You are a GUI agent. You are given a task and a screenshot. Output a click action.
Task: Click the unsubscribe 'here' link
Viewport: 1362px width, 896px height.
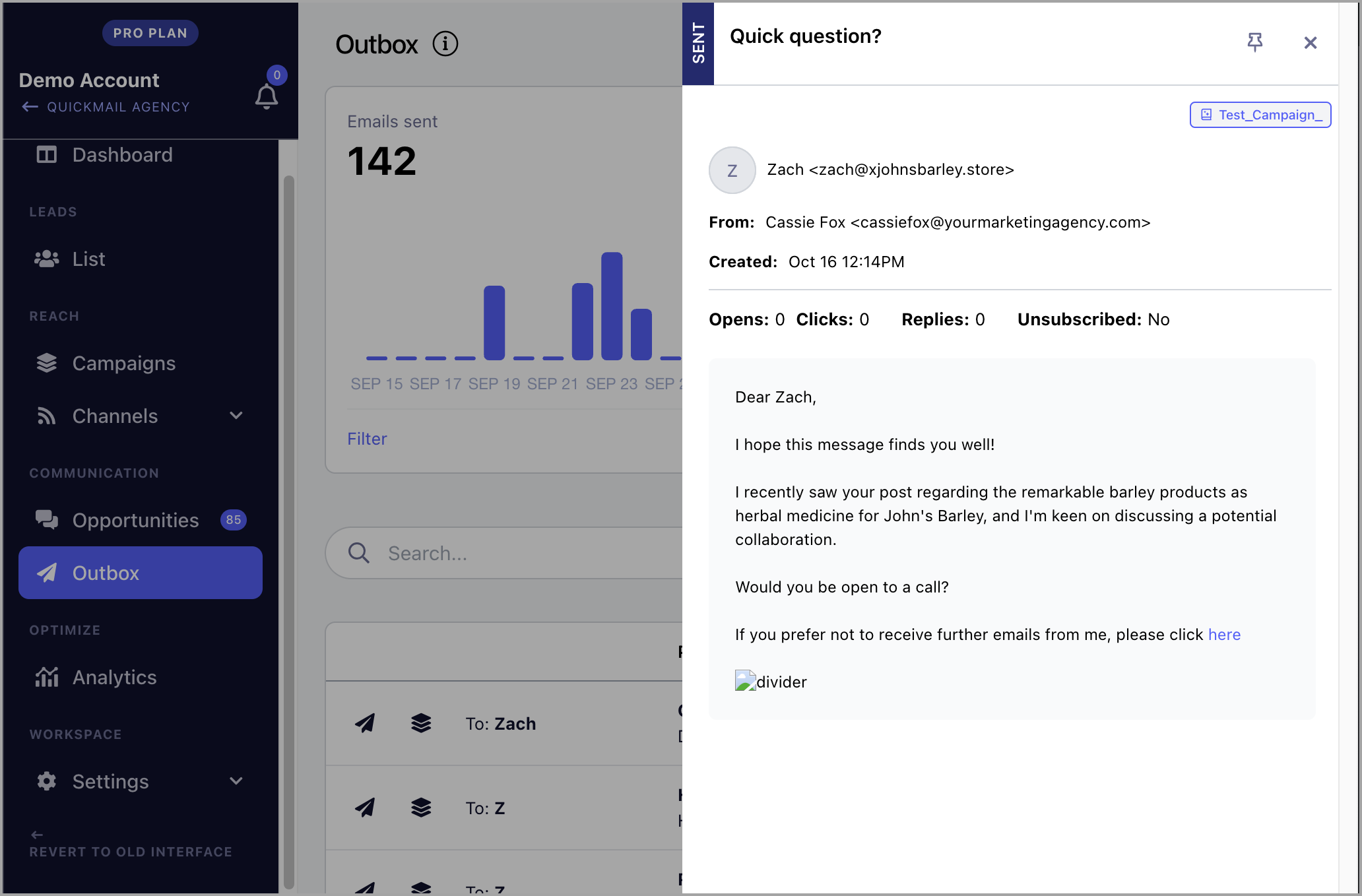pos(1224,635)
